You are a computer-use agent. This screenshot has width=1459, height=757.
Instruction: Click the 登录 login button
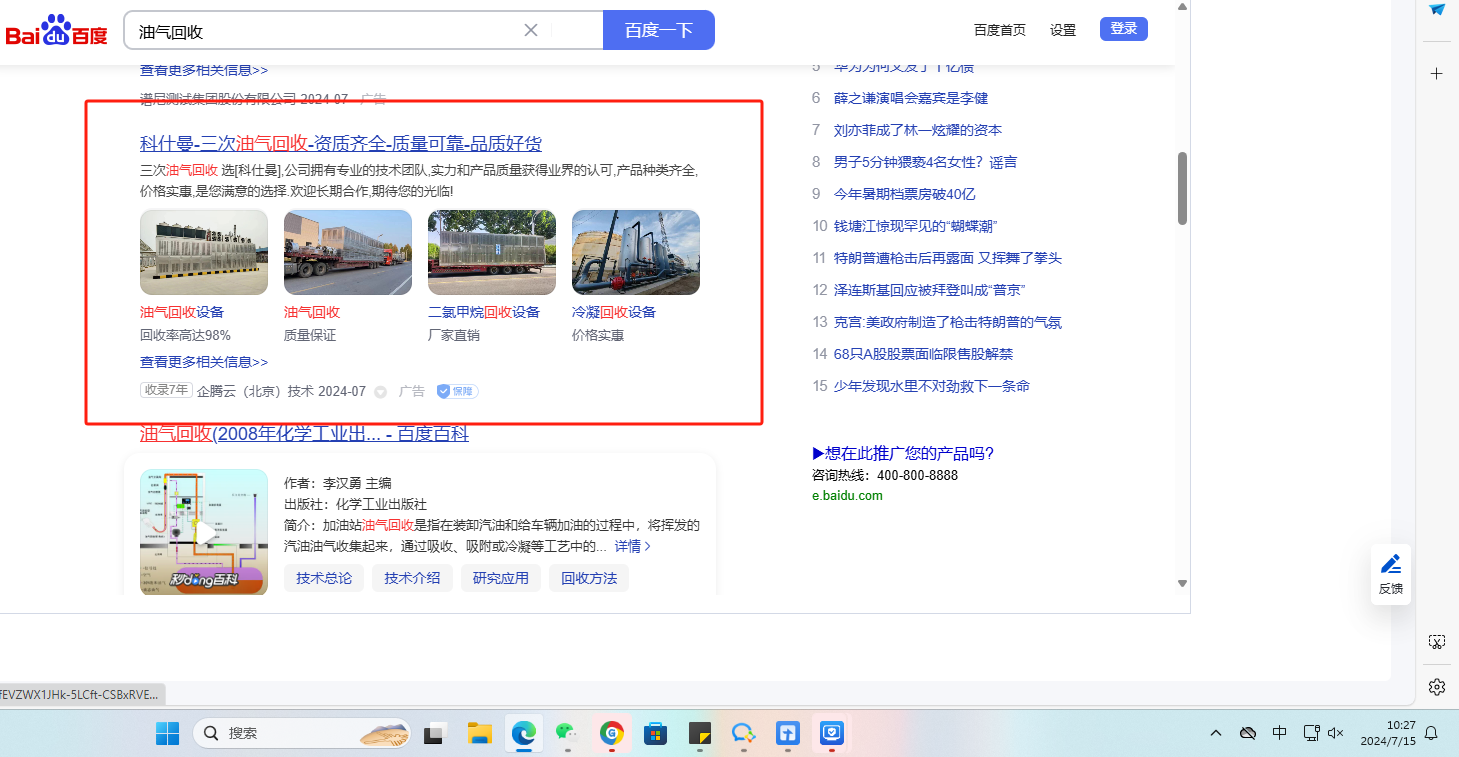point(1123,29)
